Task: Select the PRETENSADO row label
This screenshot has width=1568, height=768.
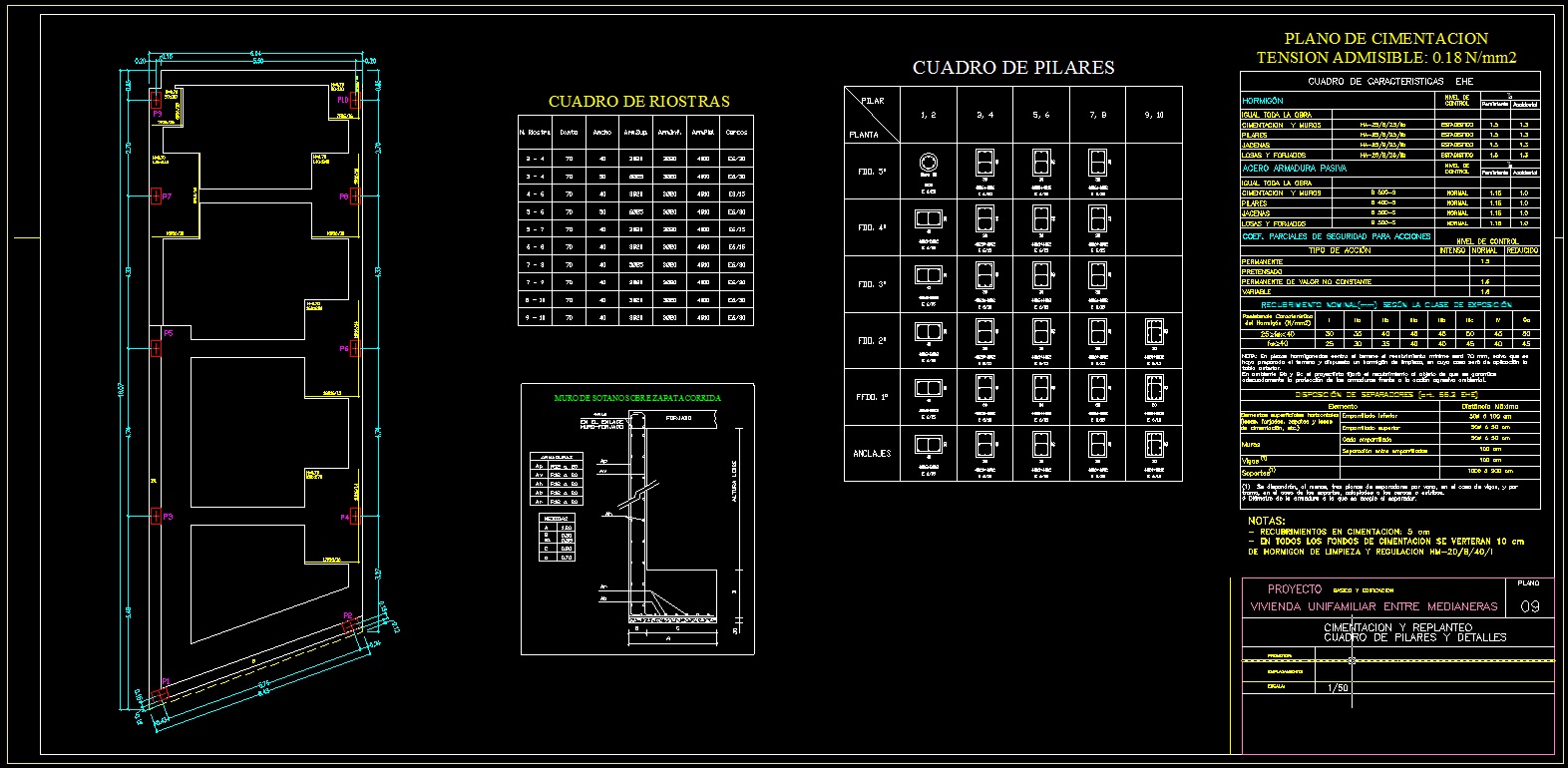Action: pyautogui.click(x=1262, y=271)
